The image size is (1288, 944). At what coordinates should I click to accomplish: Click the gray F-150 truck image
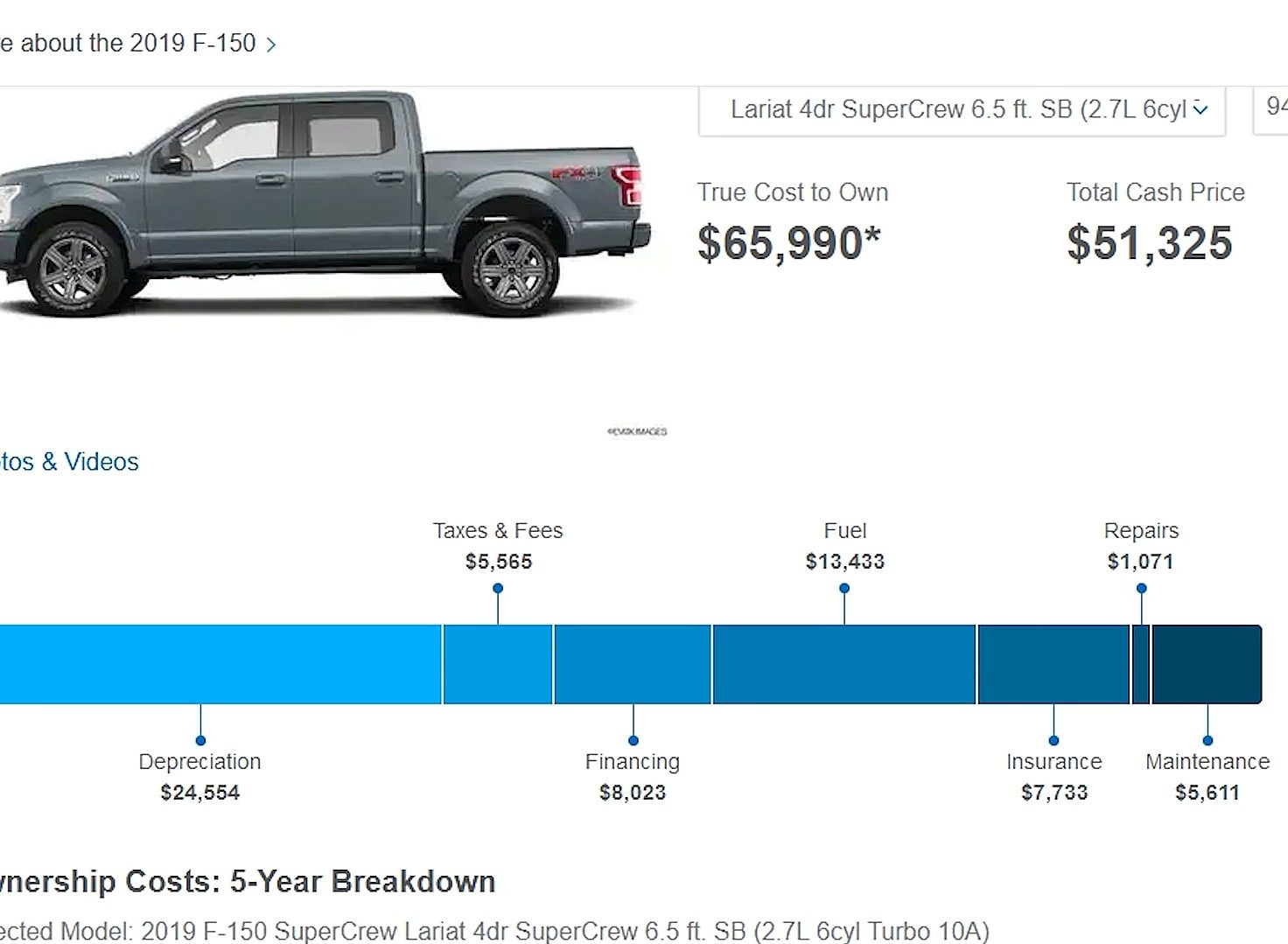[x=324, y=204]
